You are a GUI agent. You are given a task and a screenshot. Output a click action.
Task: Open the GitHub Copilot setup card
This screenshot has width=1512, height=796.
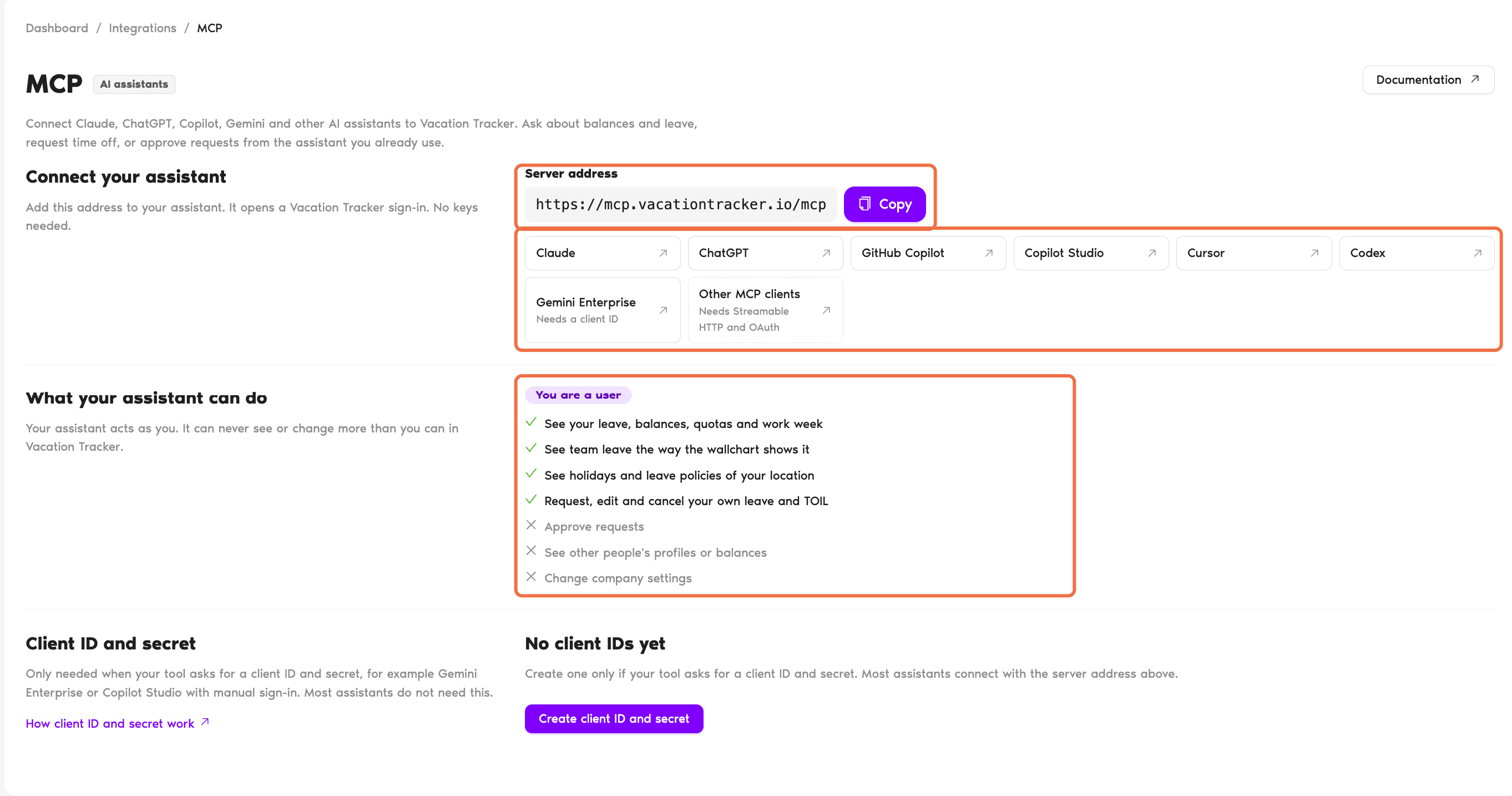(928, 253)
